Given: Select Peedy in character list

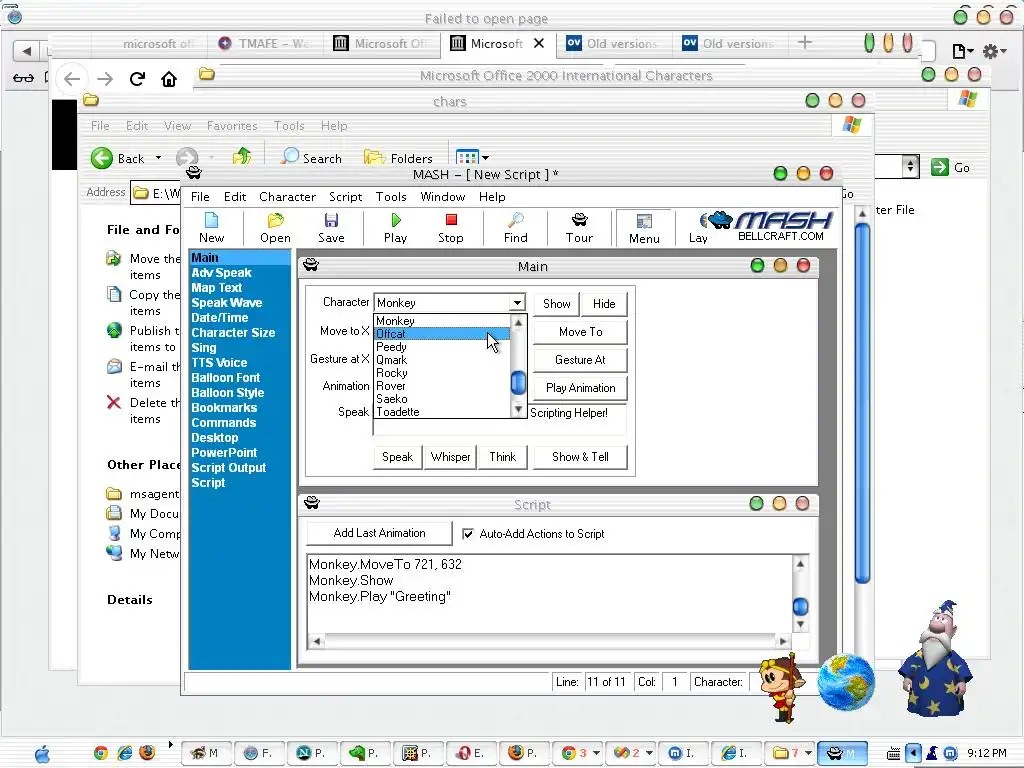Looking at the screenshot, I should click(x=441, y=347).
